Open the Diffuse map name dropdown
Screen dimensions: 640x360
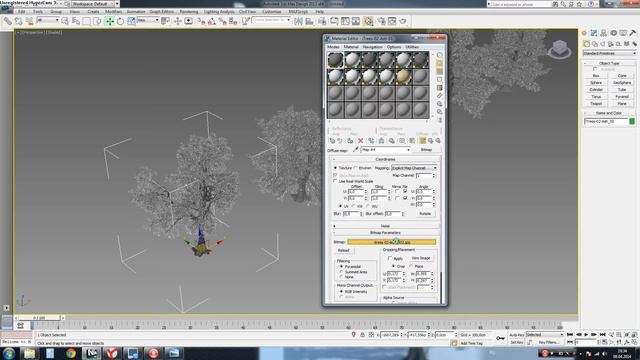pos(385,150)
